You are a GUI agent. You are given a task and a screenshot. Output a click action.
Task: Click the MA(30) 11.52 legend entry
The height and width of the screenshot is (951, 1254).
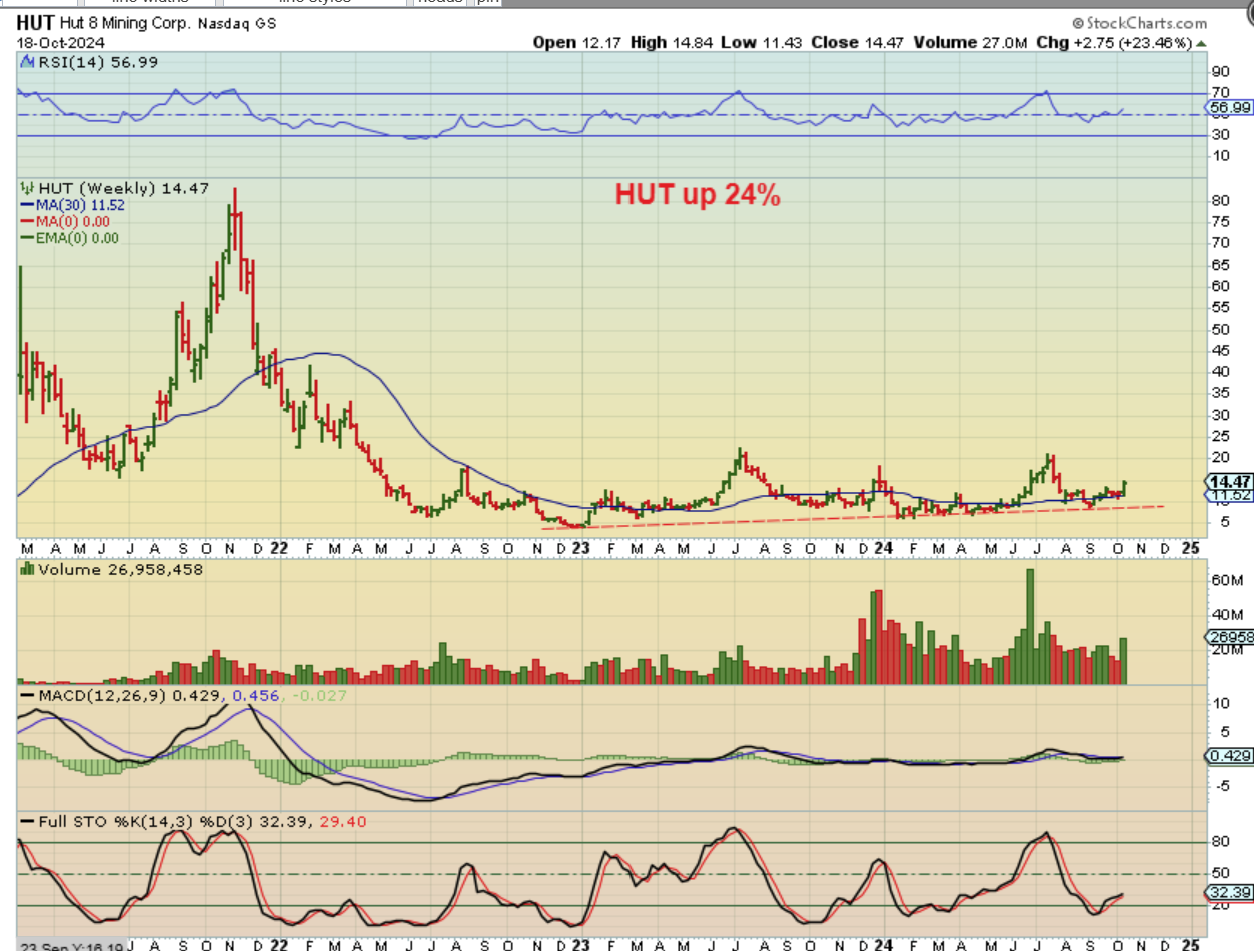coord(72,204)
